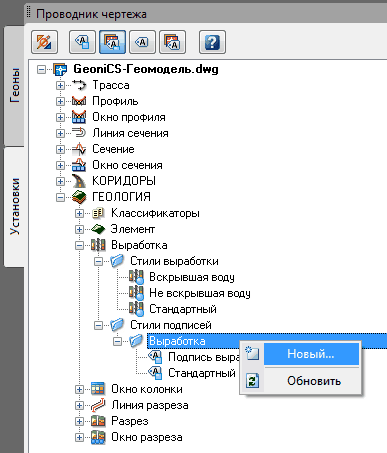This screenshot has width=387, height=453.
Task: Click the Классификаторы icon
Action: tap(98, 213)
